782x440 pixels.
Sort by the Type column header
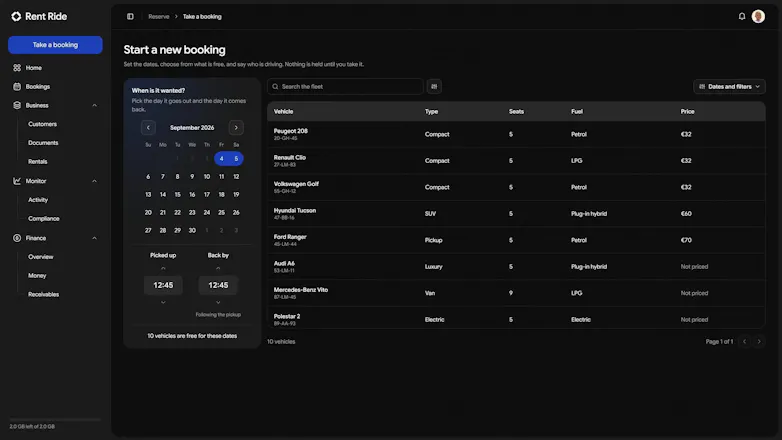pyautogui.click(x=431, y=112)
